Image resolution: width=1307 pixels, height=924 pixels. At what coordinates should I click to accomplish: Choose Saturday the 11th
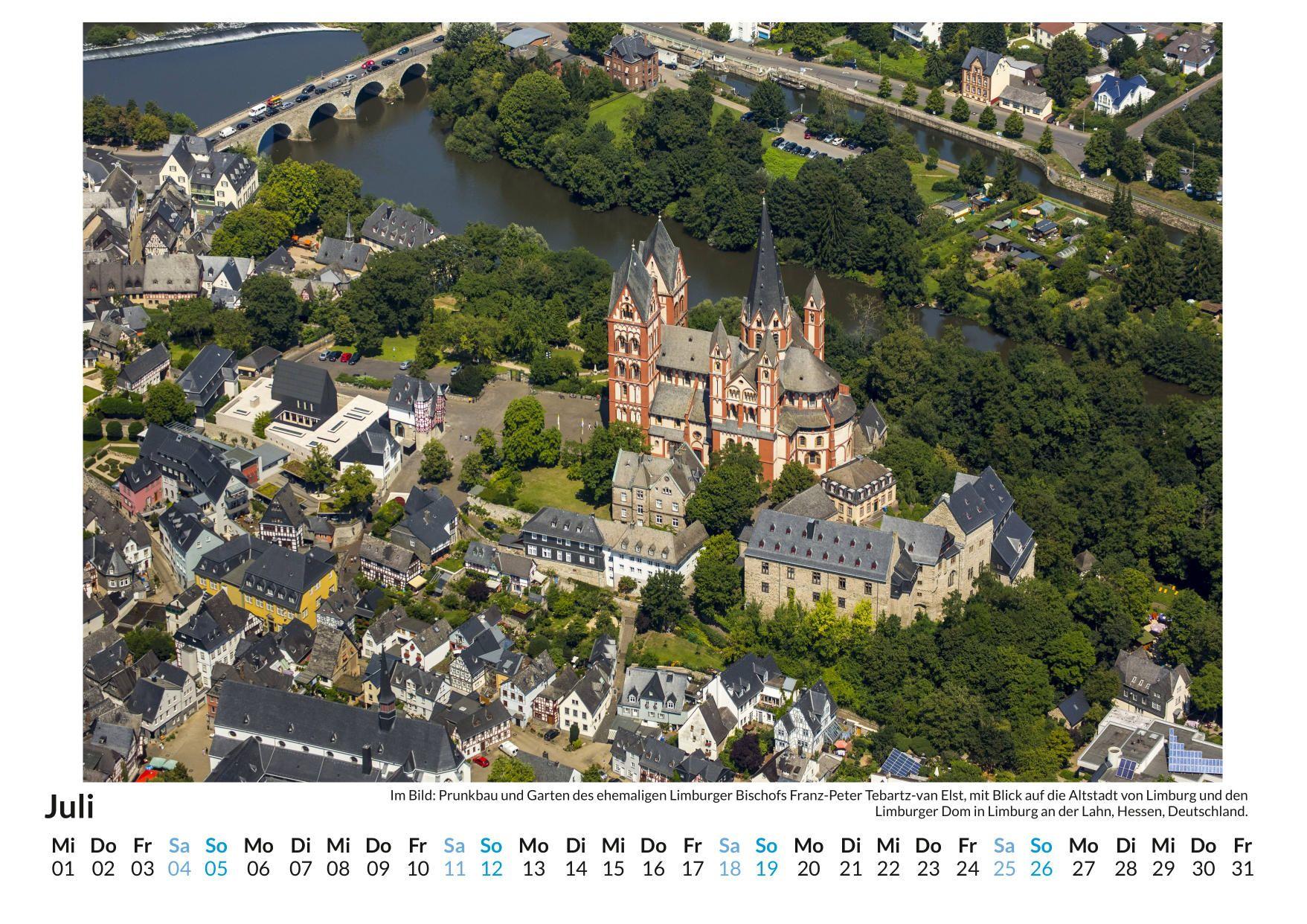point(455,868)
